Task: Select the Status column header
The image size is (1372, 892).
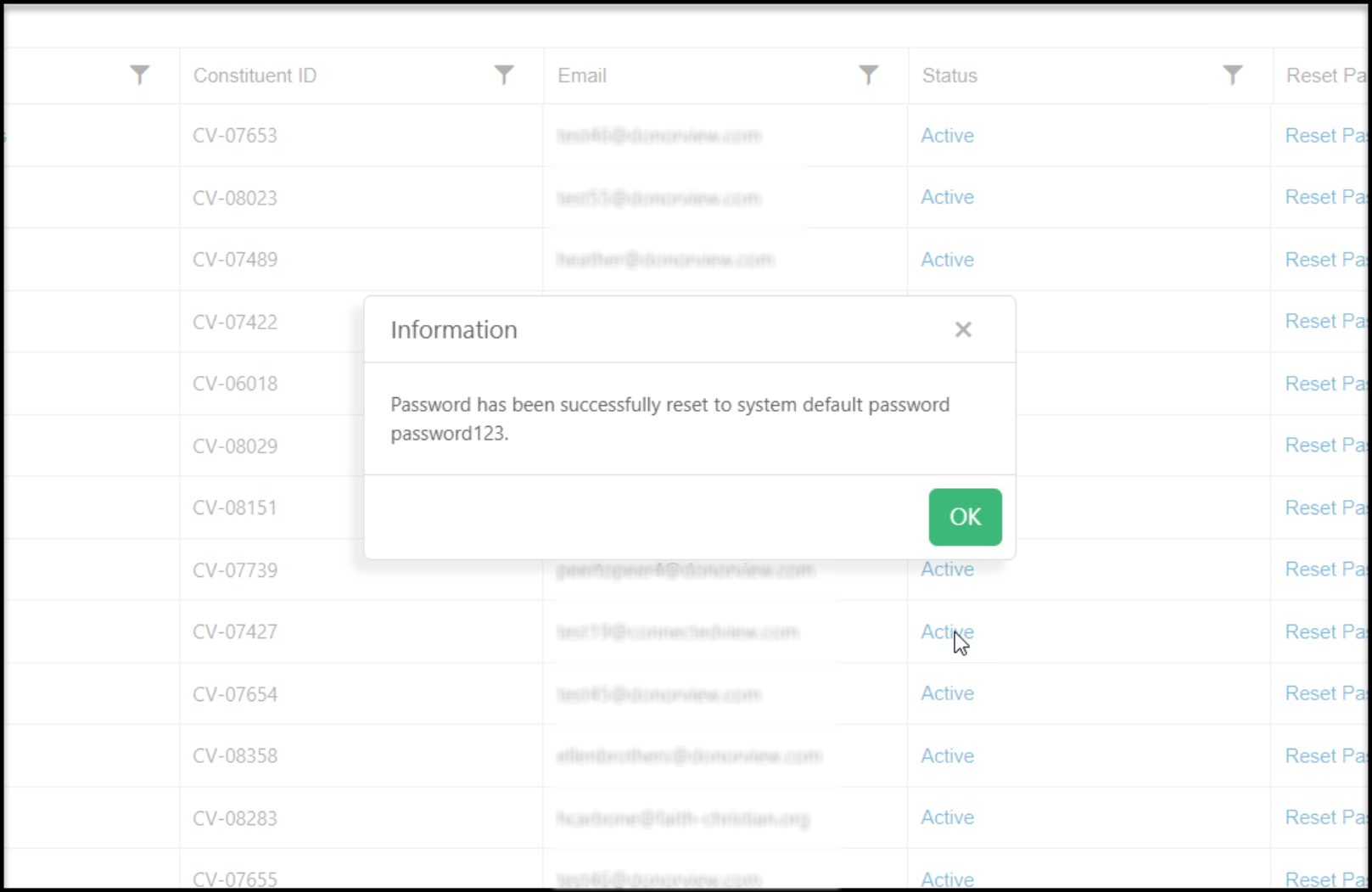Action: [949, 76]
